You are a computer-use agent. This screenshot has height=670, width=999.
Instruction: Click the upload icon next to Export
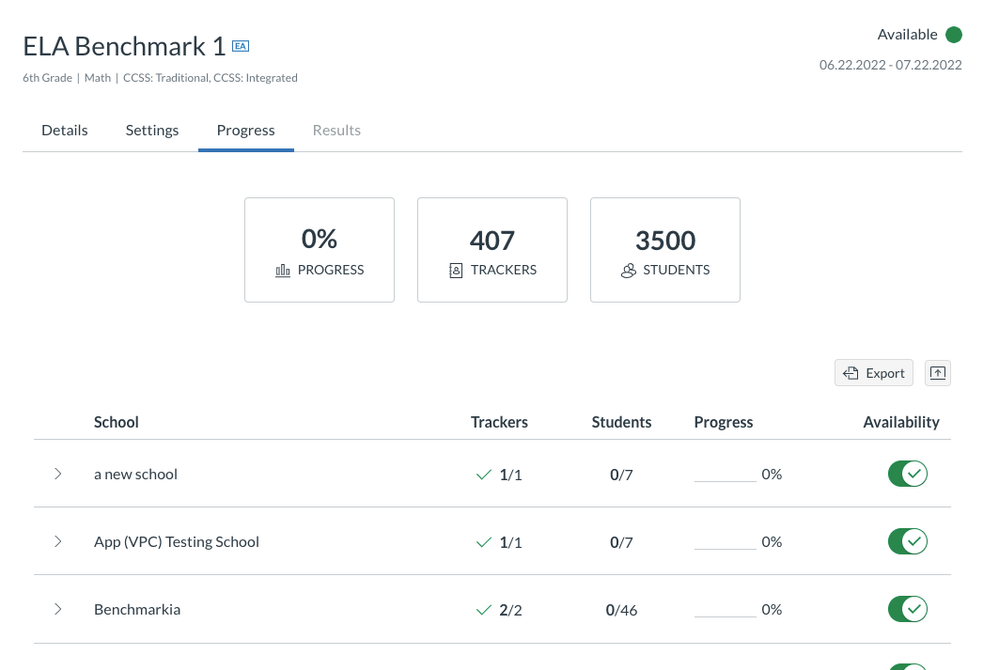(x=937, y=373)
